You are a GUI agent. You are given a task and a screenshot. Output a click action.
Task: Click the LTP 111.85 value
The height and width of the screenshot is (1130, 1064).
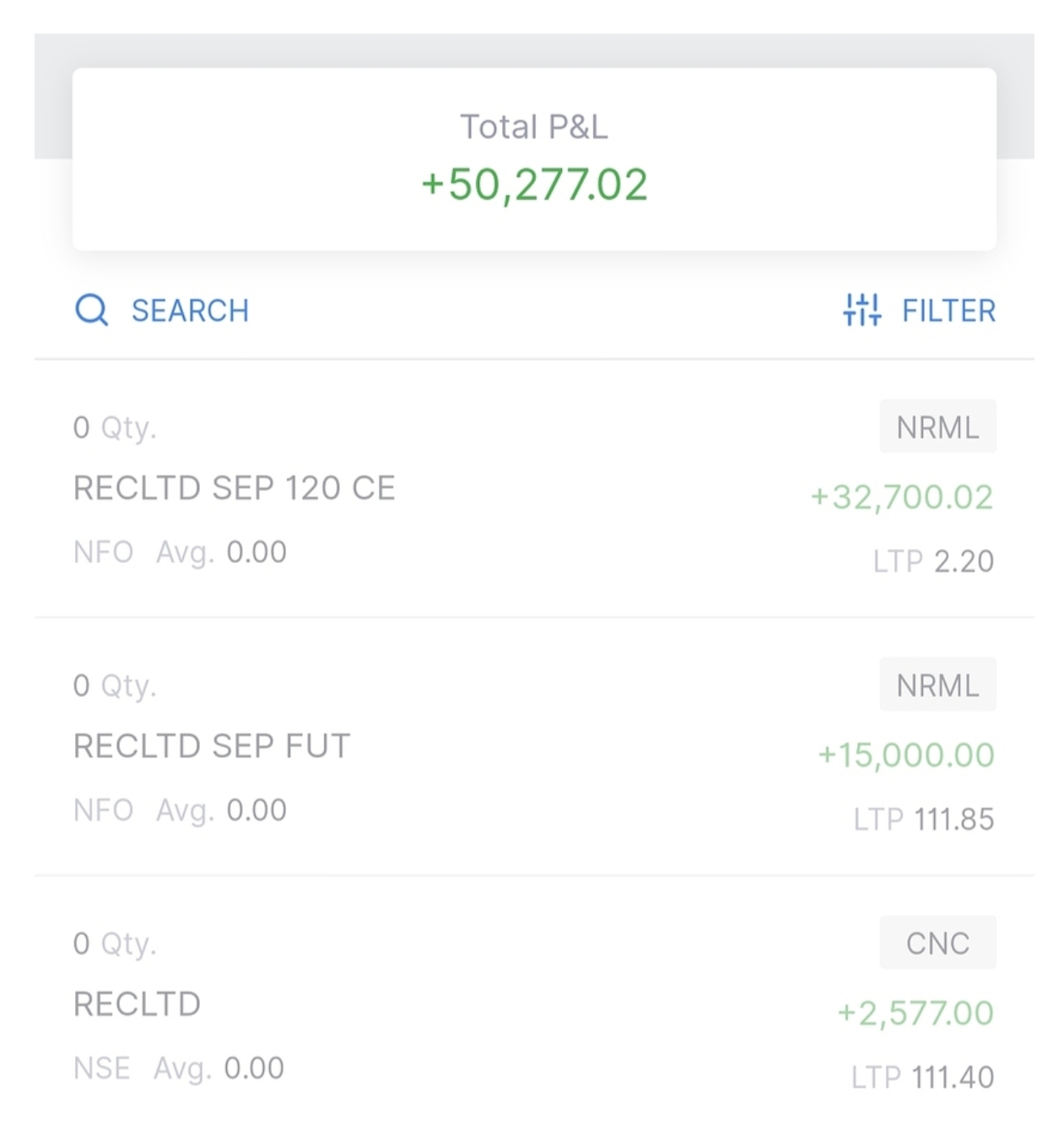923,819
